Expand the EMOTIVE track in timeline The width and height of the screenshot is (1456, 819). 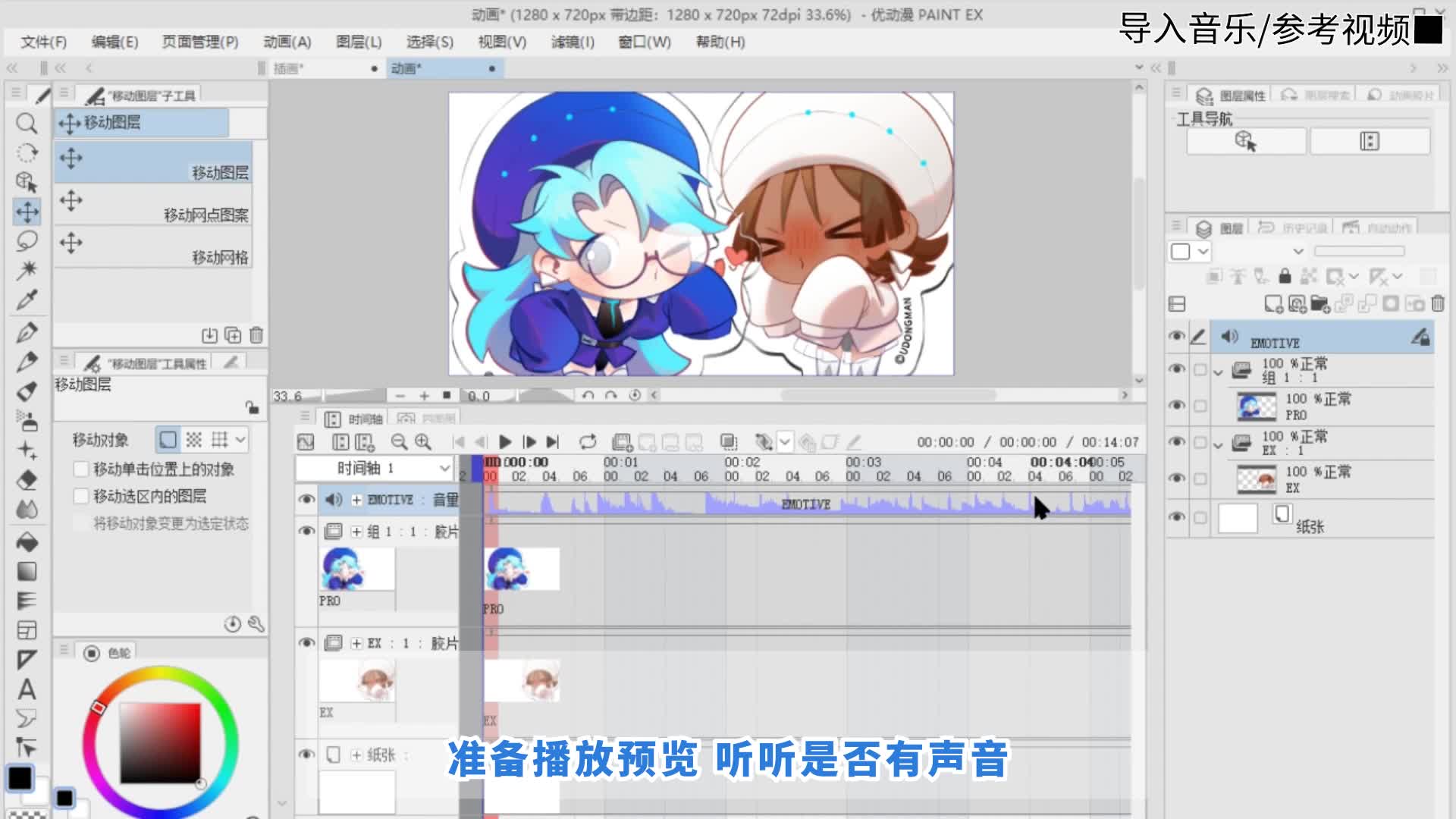[356, 500]
